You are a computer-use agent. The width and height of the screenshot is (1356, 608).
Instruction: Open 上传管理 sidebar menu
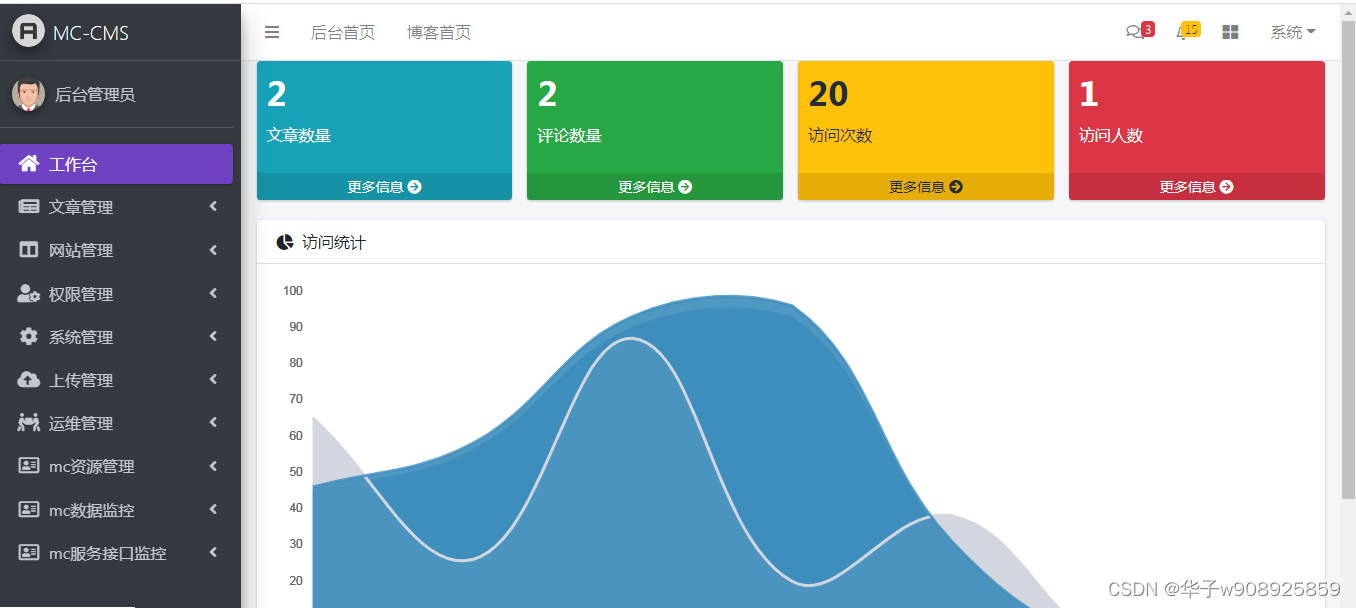click(117, 380)
